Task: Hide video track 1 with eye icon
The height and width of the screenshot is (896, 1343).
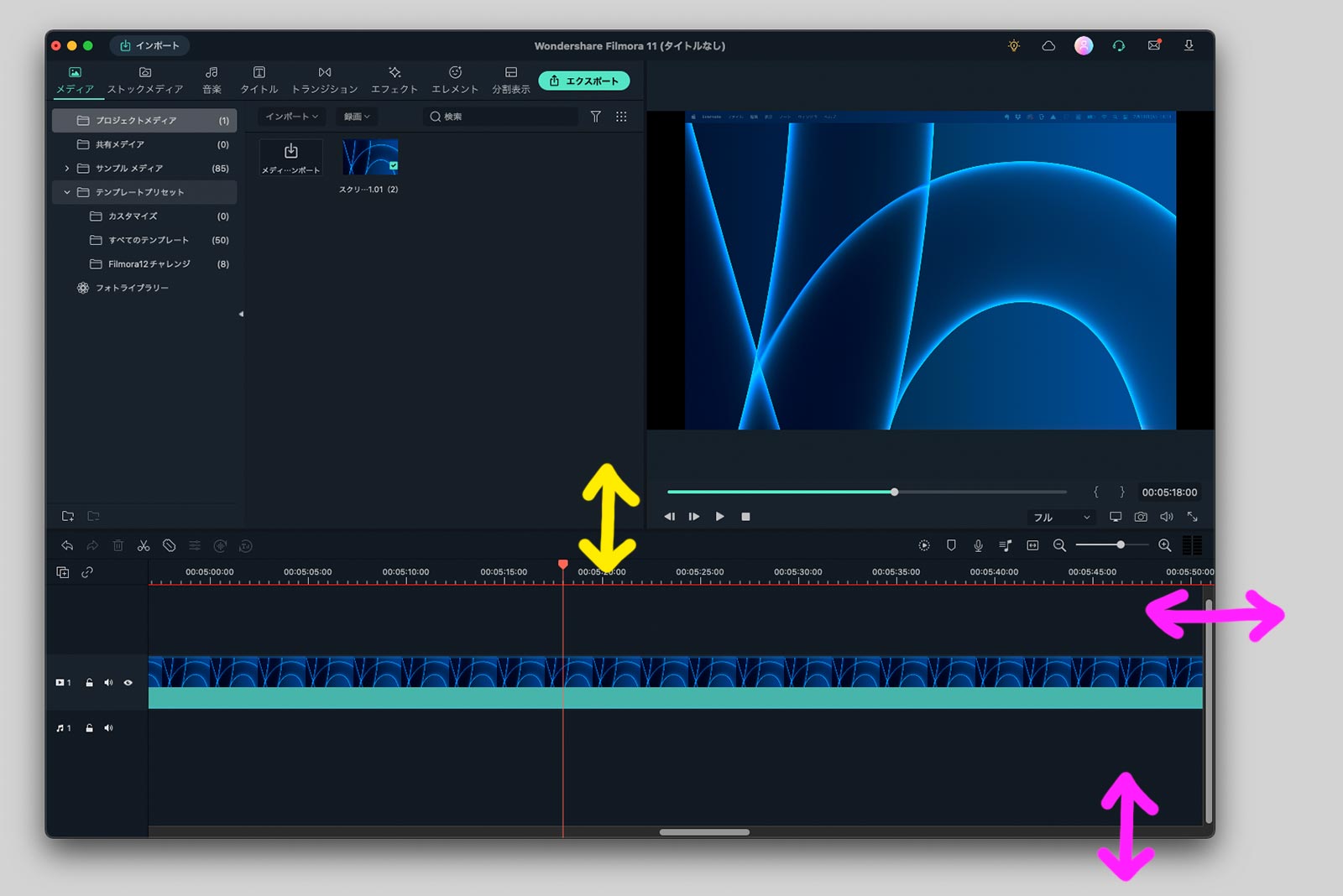Action: pos(128,683)
